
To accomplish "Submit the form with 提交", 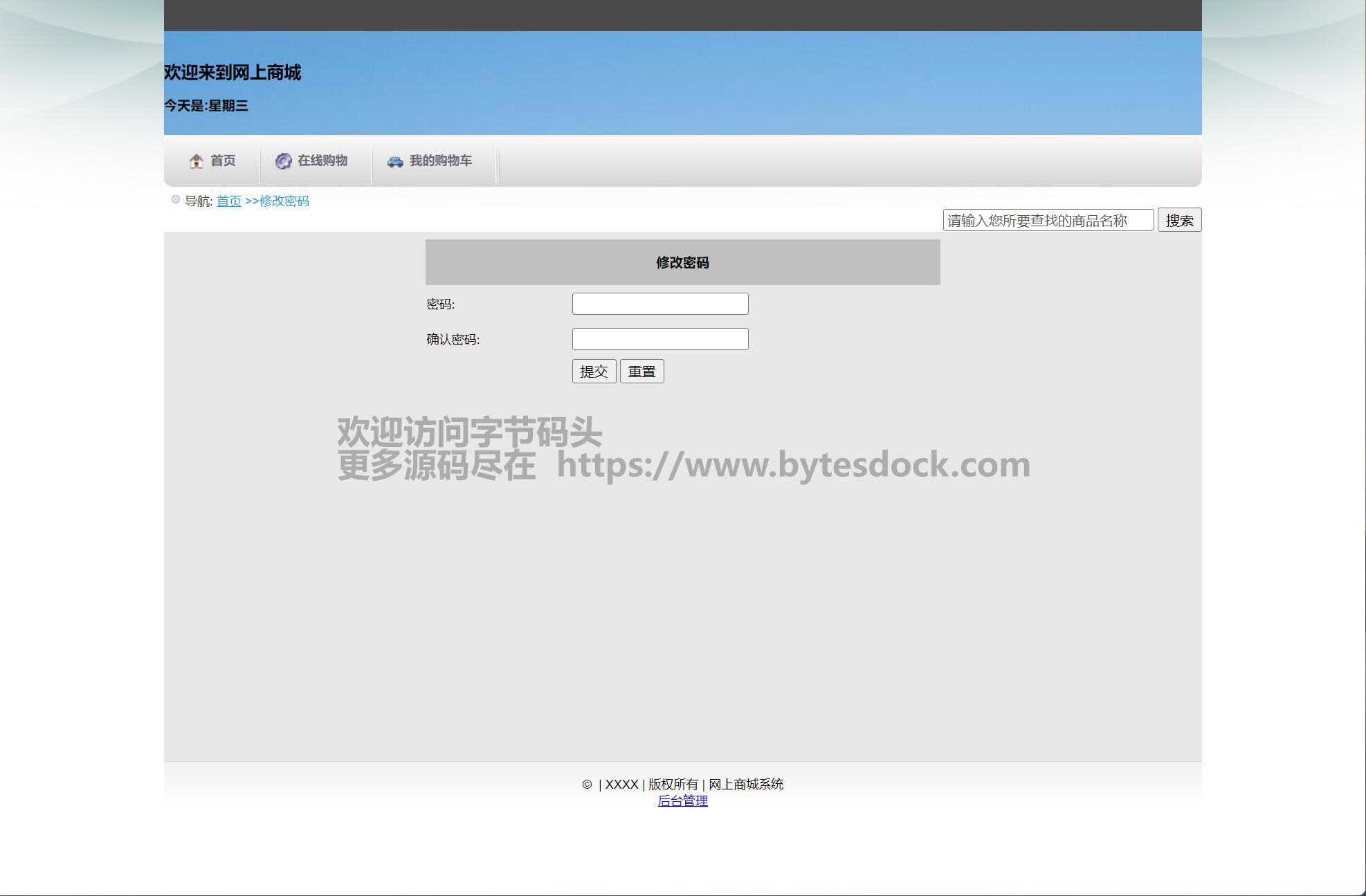I will pos(594,372).
